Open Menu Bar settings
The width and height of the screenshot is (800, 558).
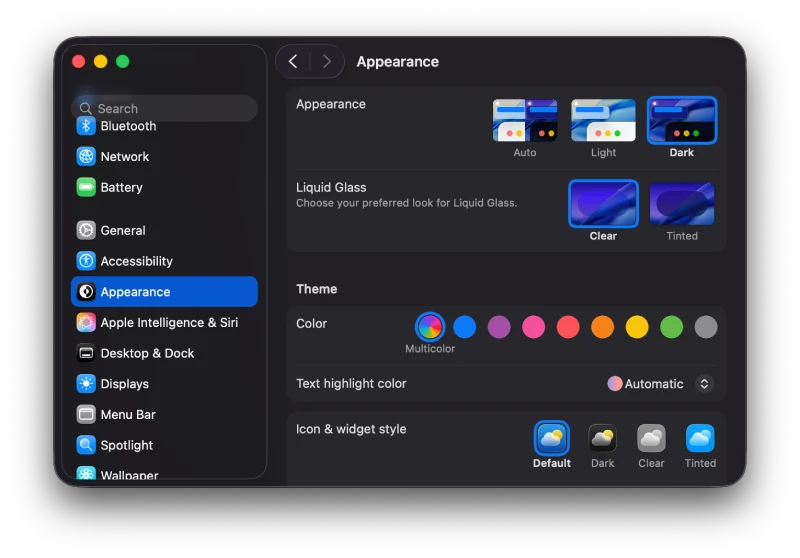point(128,415)
